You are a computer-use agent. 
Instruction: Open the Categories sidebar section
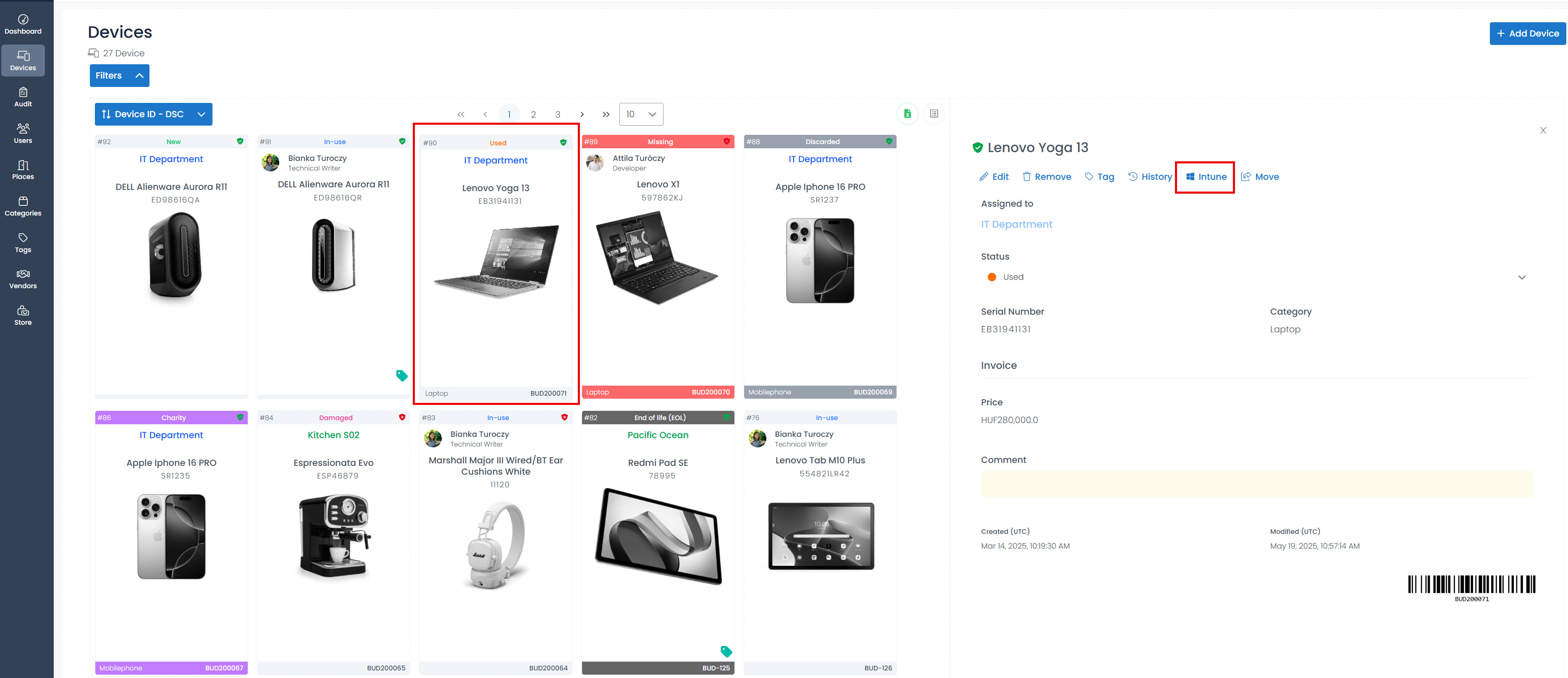pyautogui.click(x=23, y=207)
